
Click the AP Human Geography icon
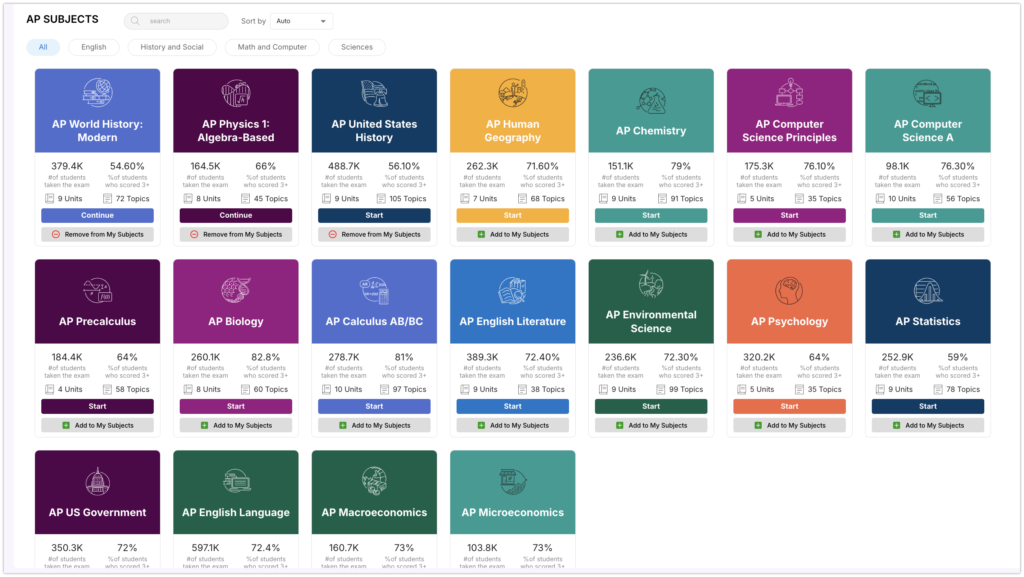pyautogui.click(x=513, y=93)
